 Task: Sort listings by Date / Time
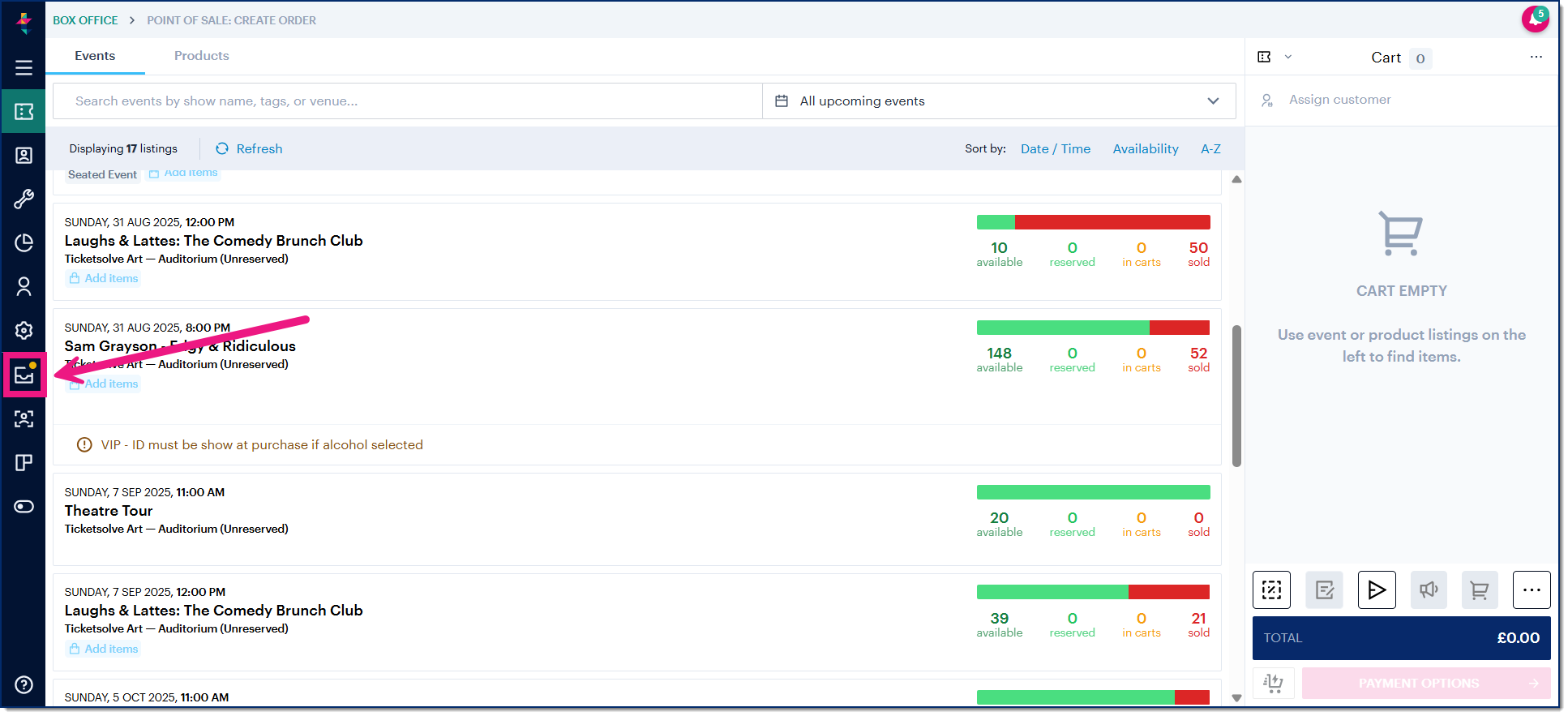(x=1055, y=148)
